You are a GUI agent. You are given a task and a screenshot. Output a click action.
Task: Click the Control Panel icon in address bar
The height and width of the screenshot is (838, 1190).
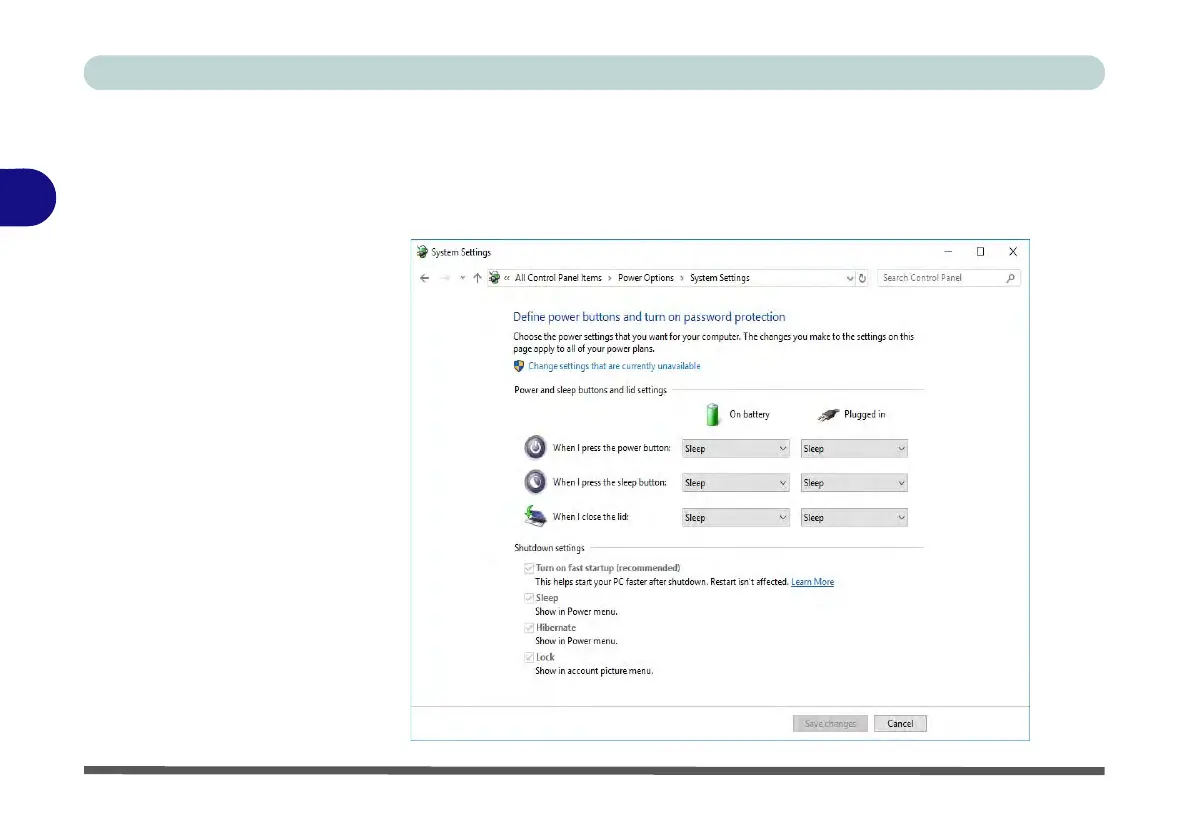(495, 278)
